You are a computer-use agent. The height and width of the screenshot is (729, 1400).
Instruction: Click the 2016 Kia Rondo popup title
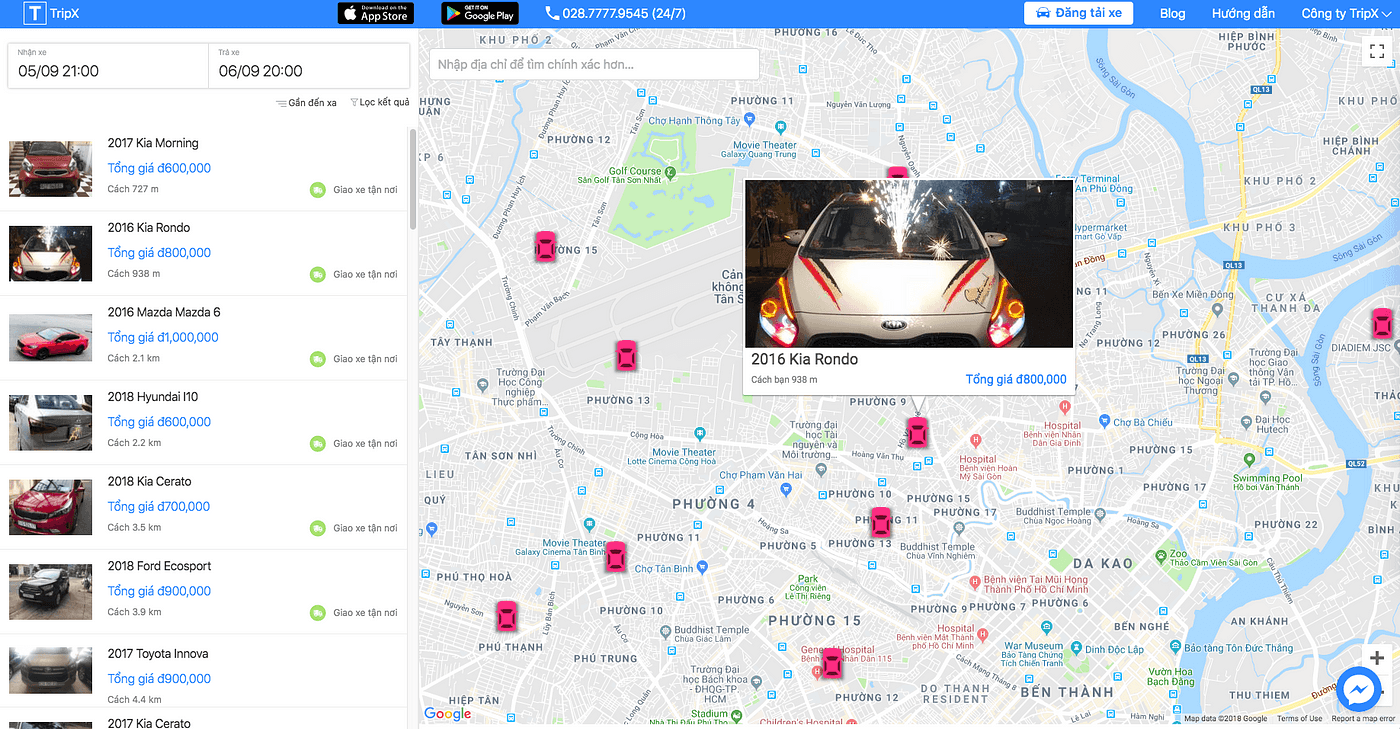click(804, 359)
